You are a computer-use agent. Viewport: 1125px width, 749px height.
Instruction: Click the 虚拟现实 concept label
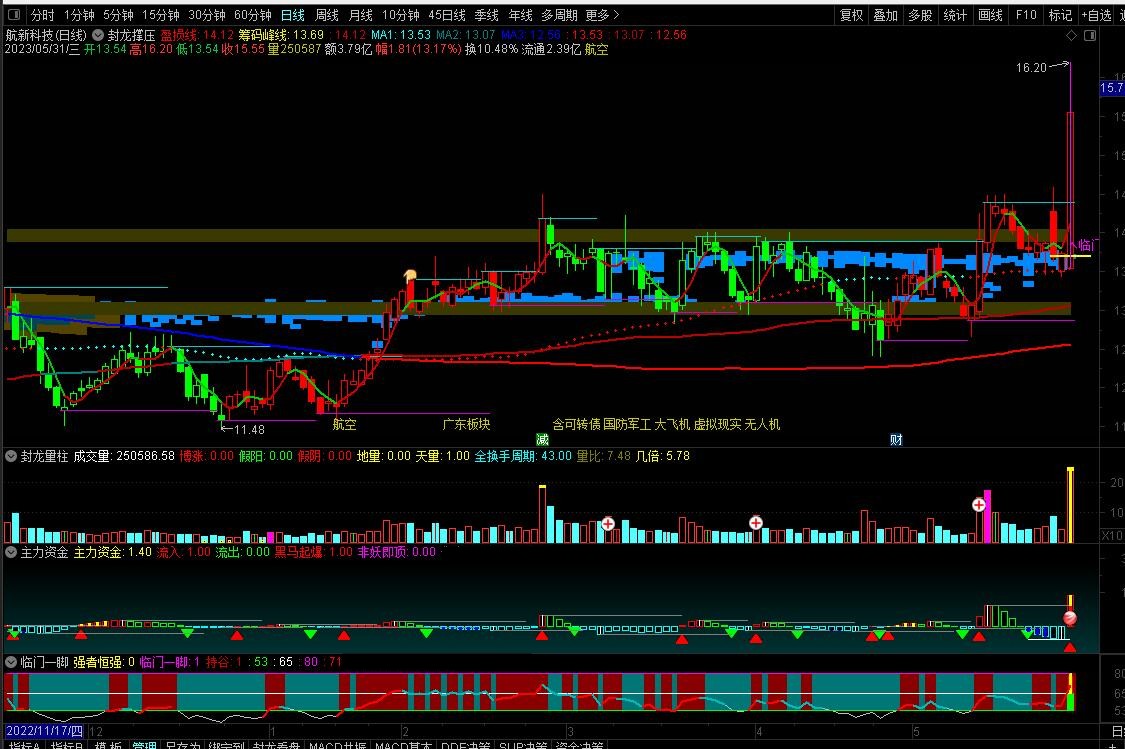[x=717, y=424]
